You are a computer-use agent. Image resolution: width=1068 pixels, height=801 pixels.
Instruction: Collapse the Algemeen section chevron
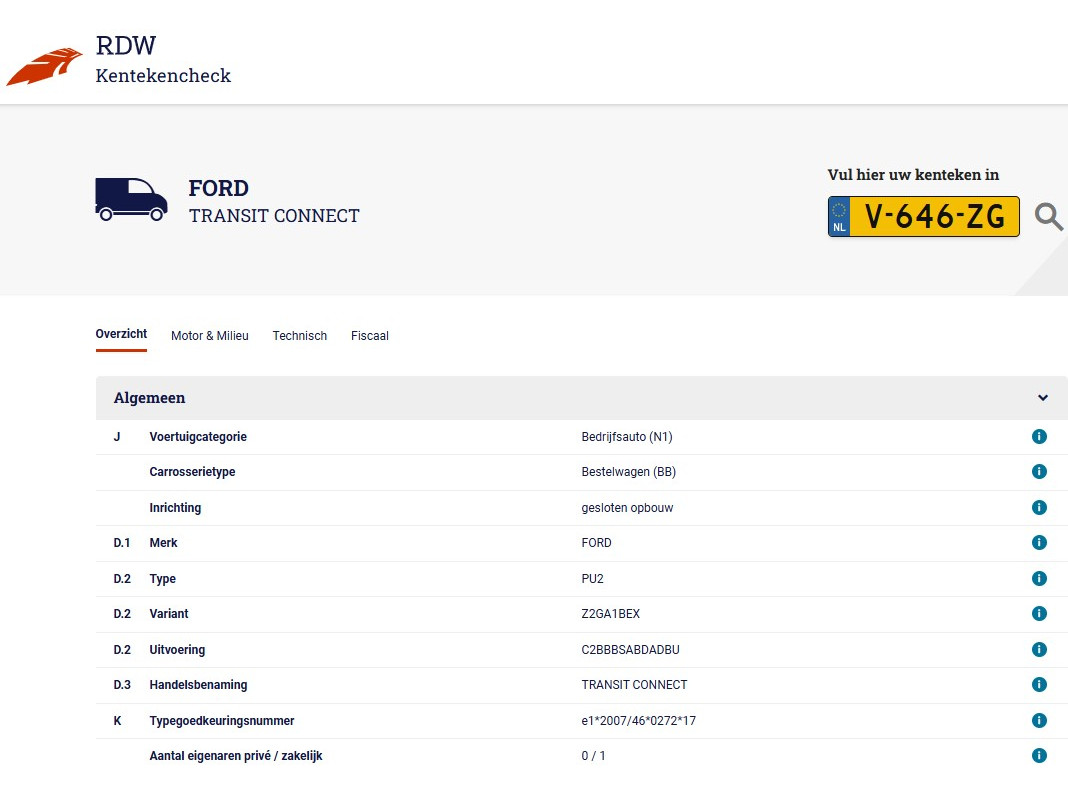(x=1043, y=398)
